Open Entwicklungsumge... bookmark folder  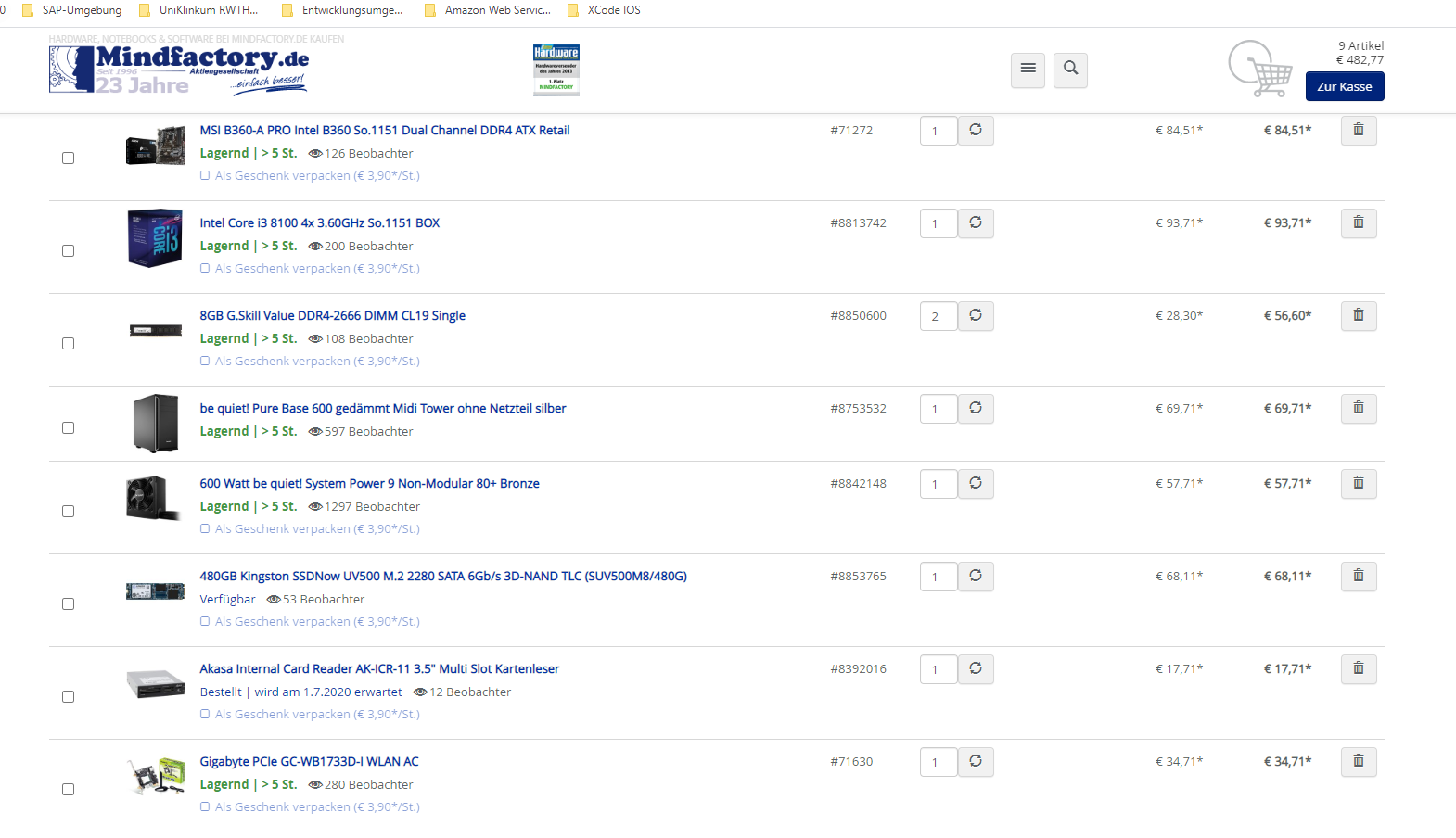[342, 10]
